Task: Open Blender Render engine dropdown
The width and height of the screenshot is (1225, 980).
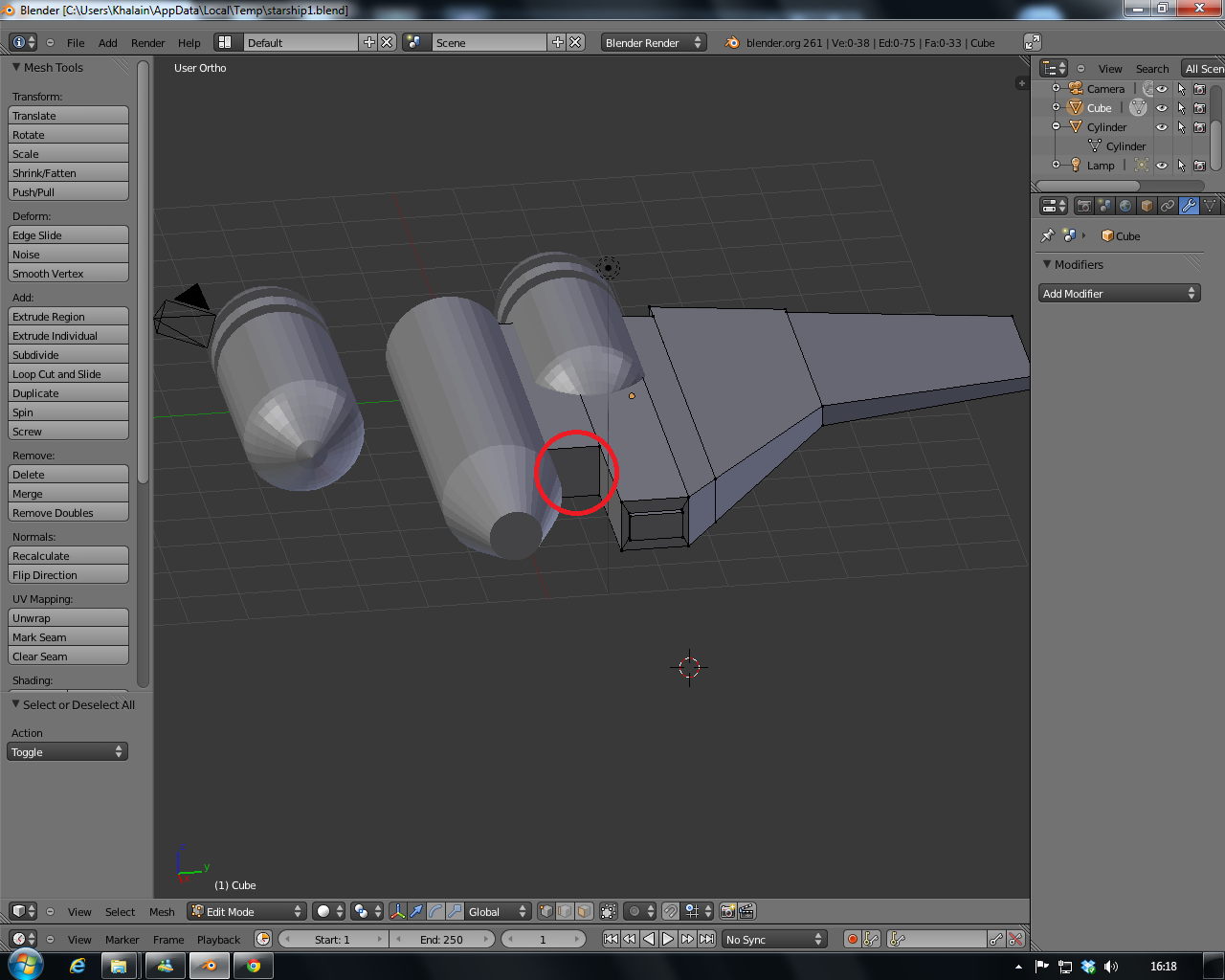Action: [654, 42]
